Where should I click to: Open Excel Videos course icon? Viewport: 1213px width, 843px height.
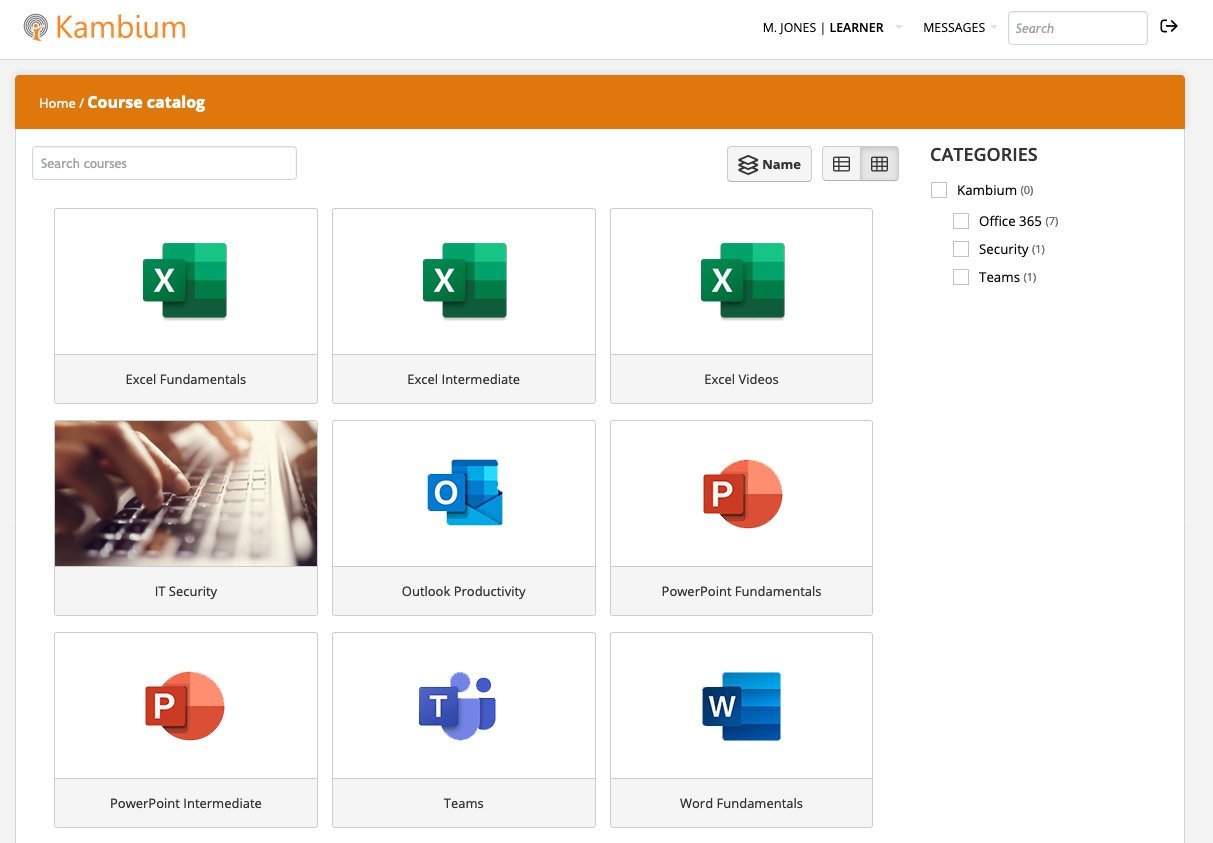coord(741,281)
